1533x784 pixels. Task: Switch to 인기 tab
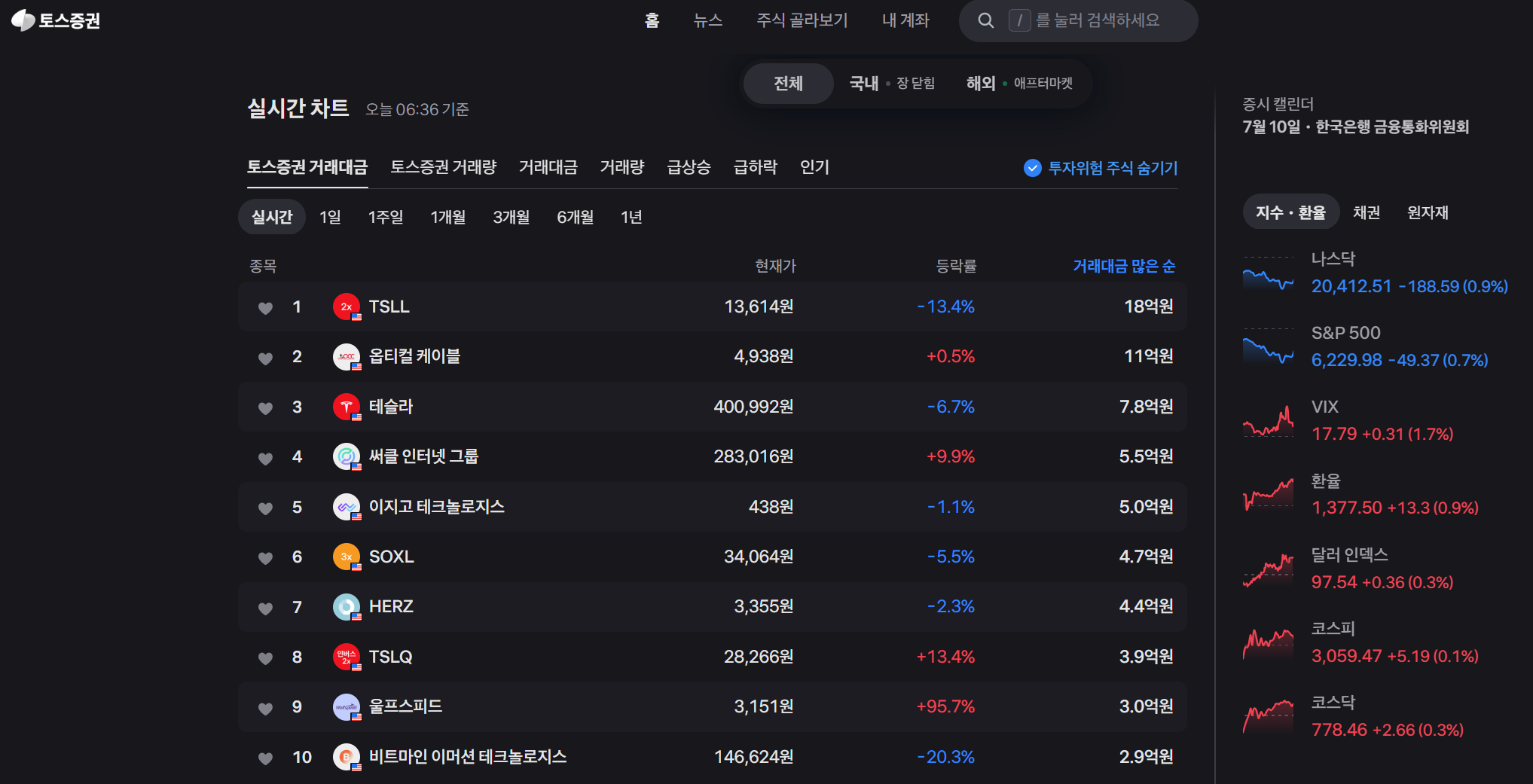814,167
